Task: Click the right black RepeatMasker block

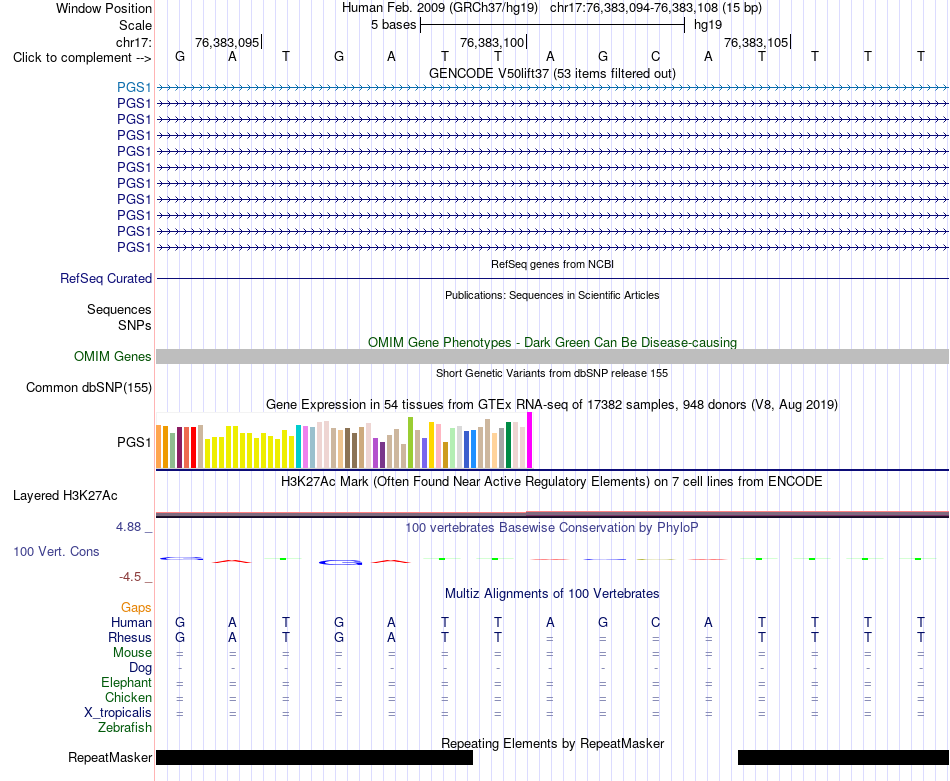Action: (843, 757)
